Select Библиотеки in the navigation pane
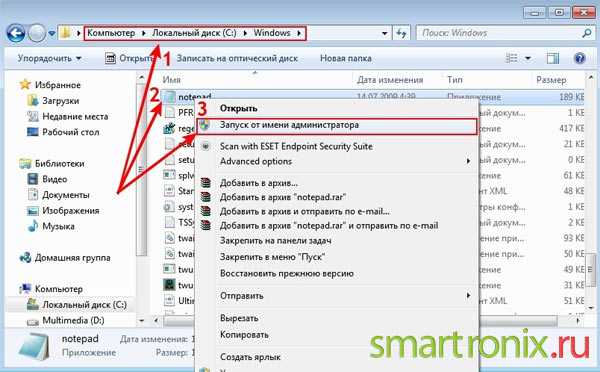 (x=59, y=163)
